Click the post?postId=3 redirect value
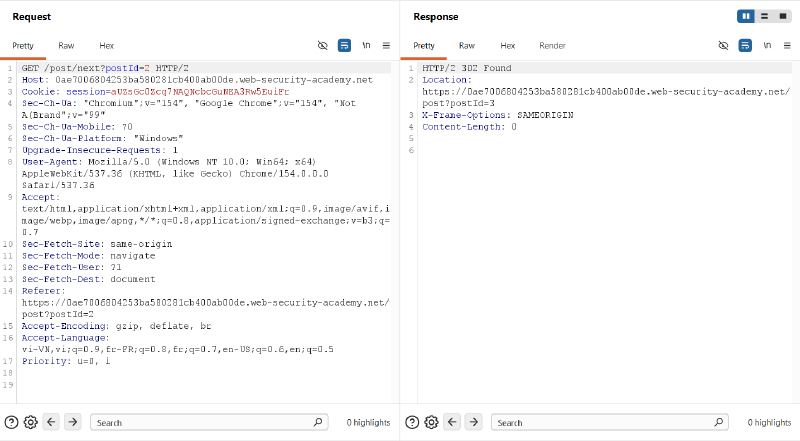 pos(458,103)
